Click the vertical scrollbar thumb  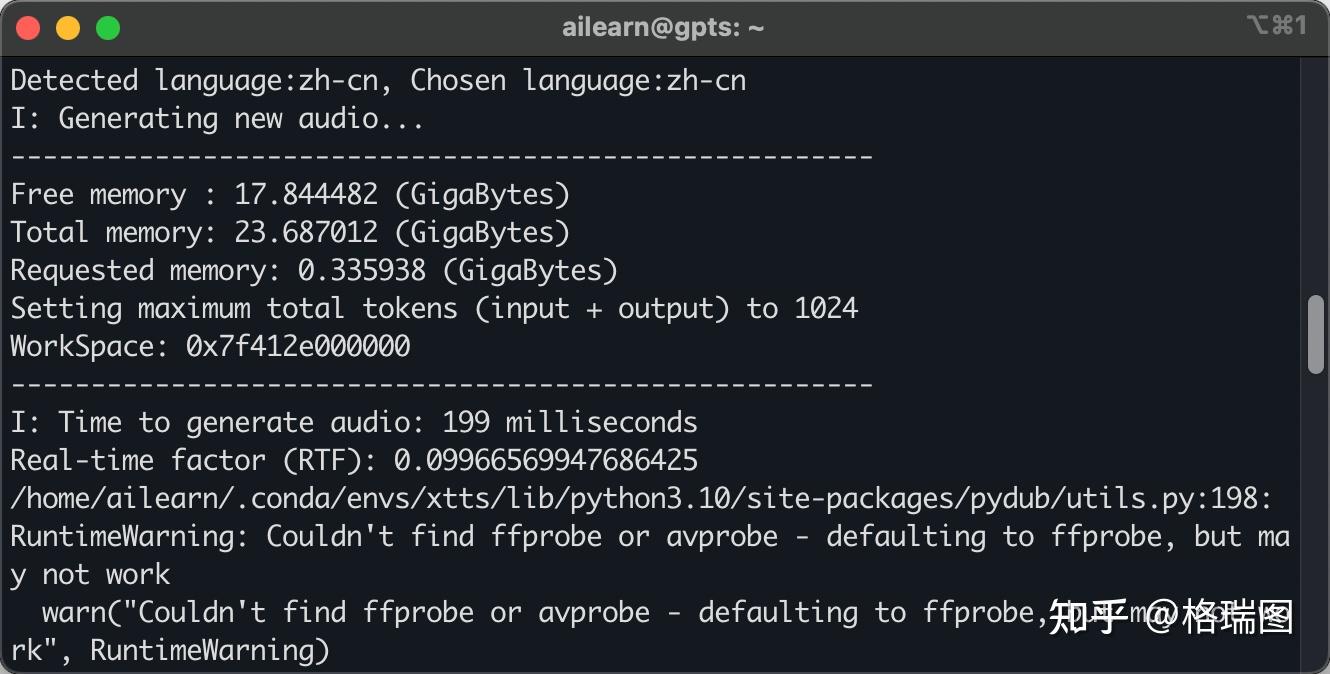[1317, 335]
